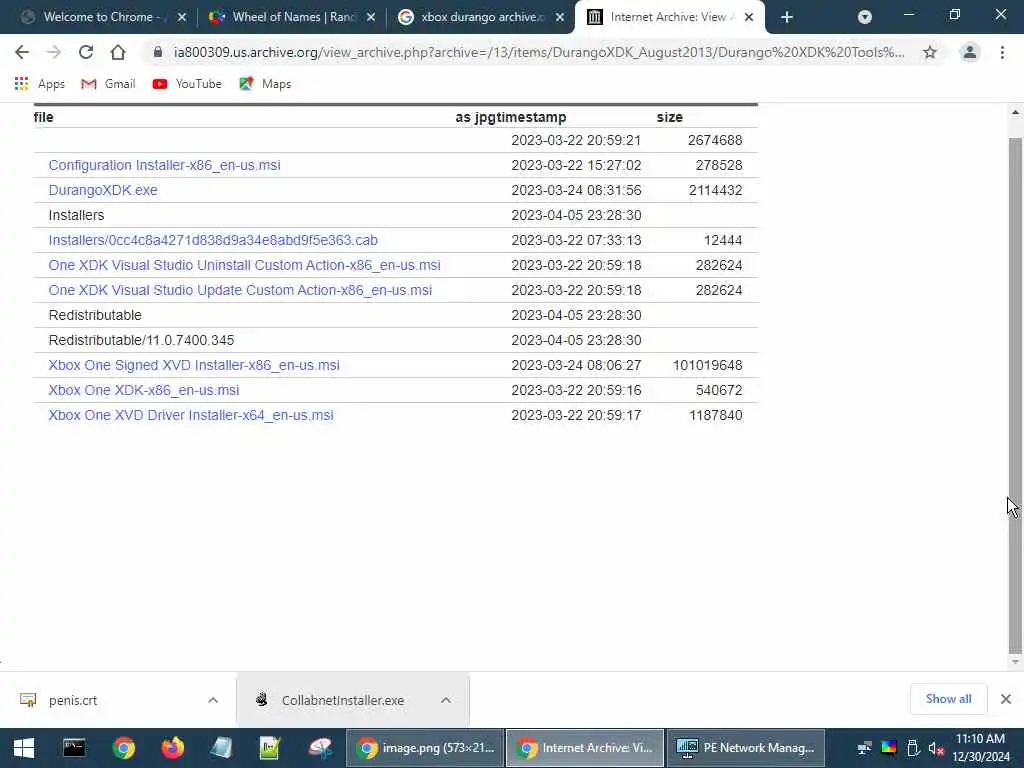1024x768 pixels.
Task: Select the Redistributable/11.0.7400.345 row text
Action: [x=141, y=340]
